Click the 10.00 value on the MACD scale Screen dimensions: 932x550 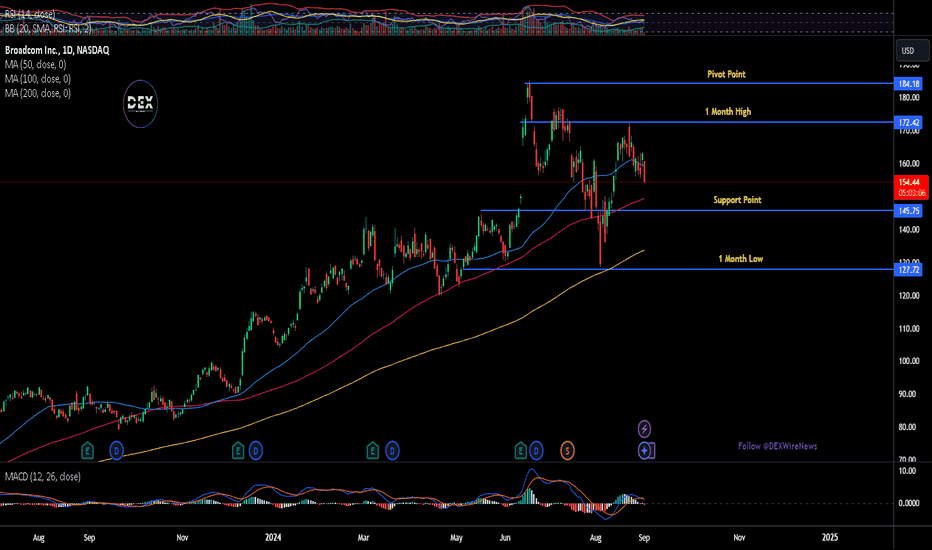point(908,471)
